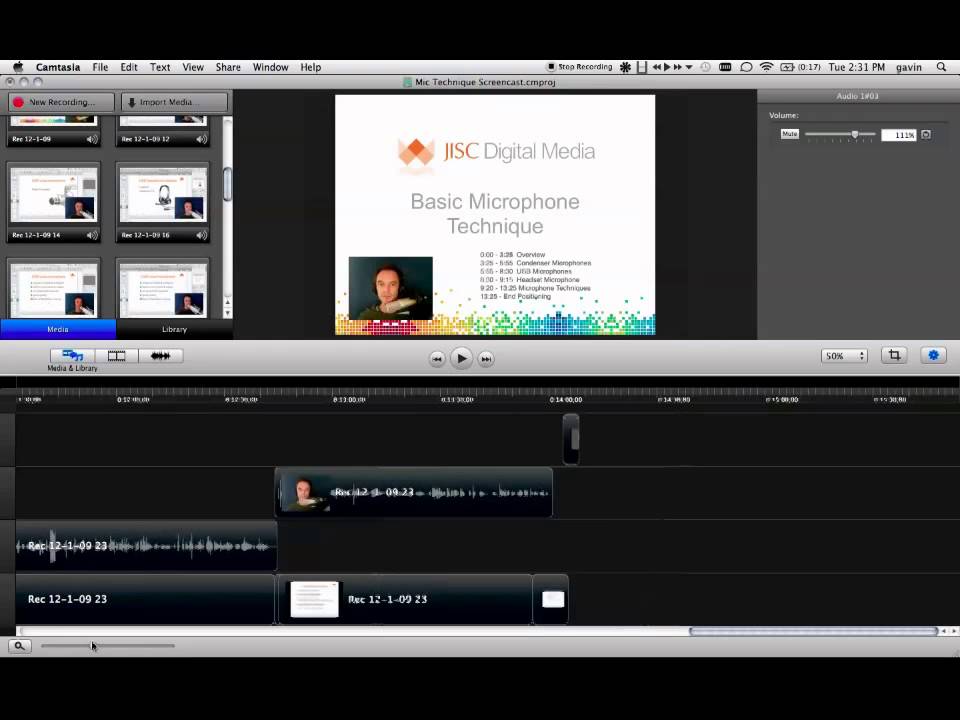Click the Import Media button

(174, 102)
